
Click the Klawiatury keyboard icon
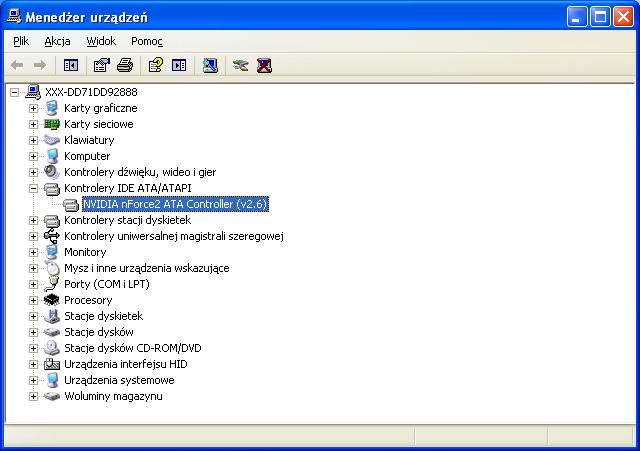52,140
